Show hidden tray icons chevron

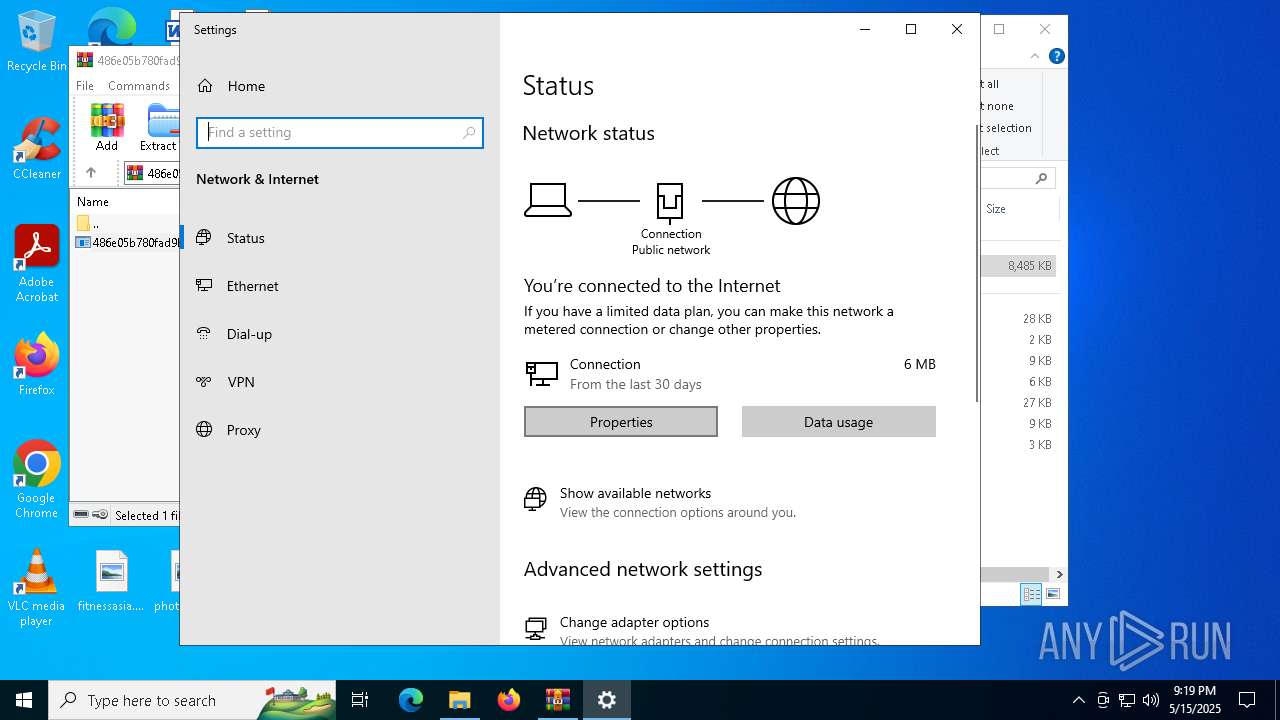click(x=1078, y=700)
